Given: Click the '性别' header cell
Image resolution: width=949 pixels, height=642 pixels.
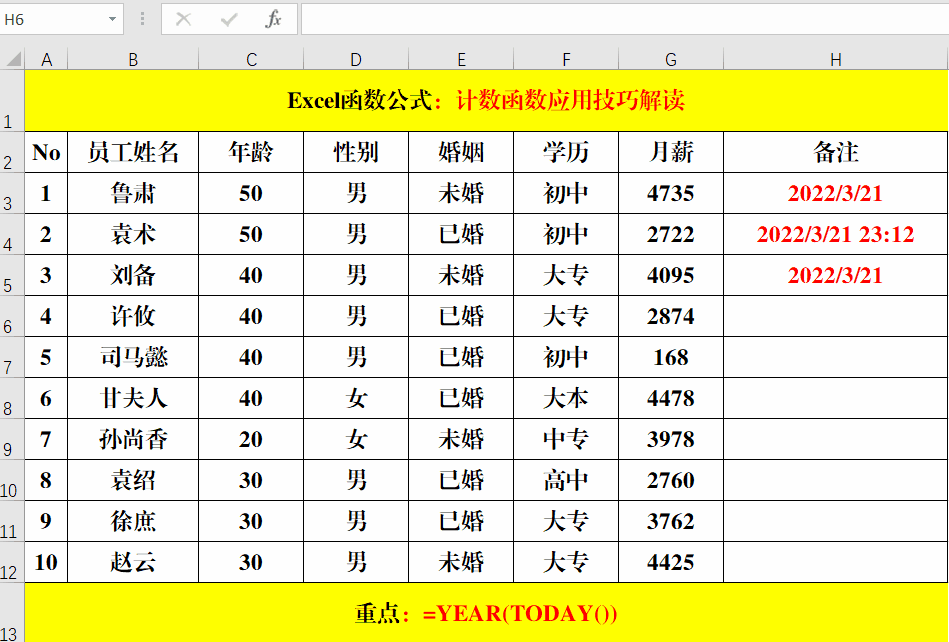Looking at the screenshot, I should click(x=356, y=152).
